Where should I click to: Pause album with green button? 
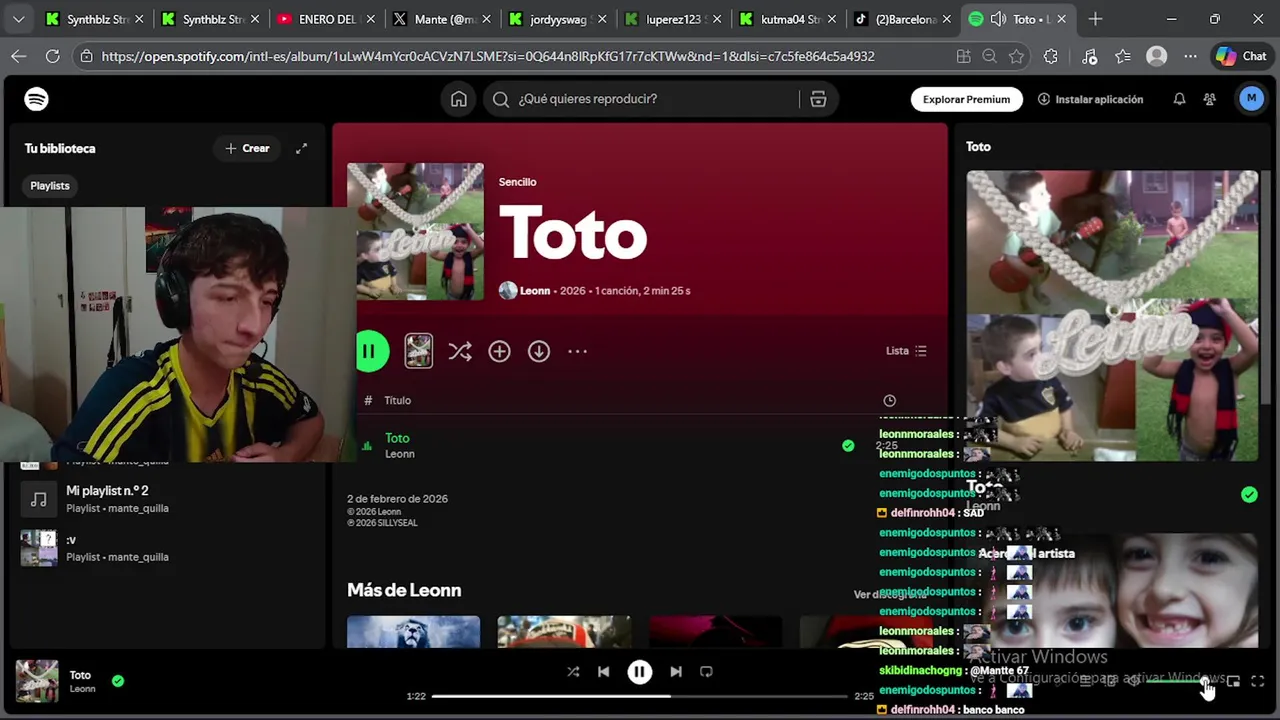coord(370,351)
